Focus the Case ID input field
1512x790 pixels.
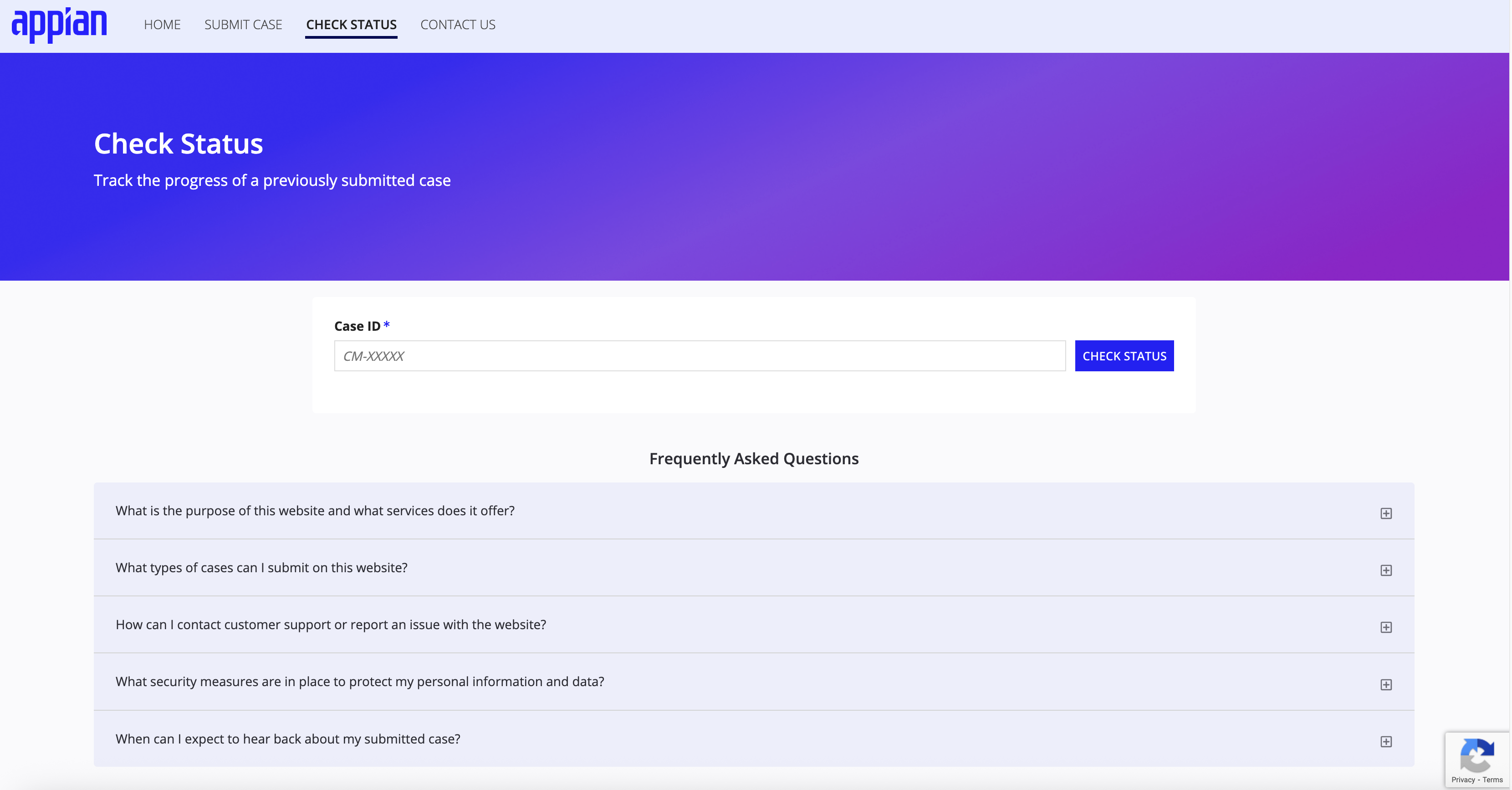click(700, 356)
